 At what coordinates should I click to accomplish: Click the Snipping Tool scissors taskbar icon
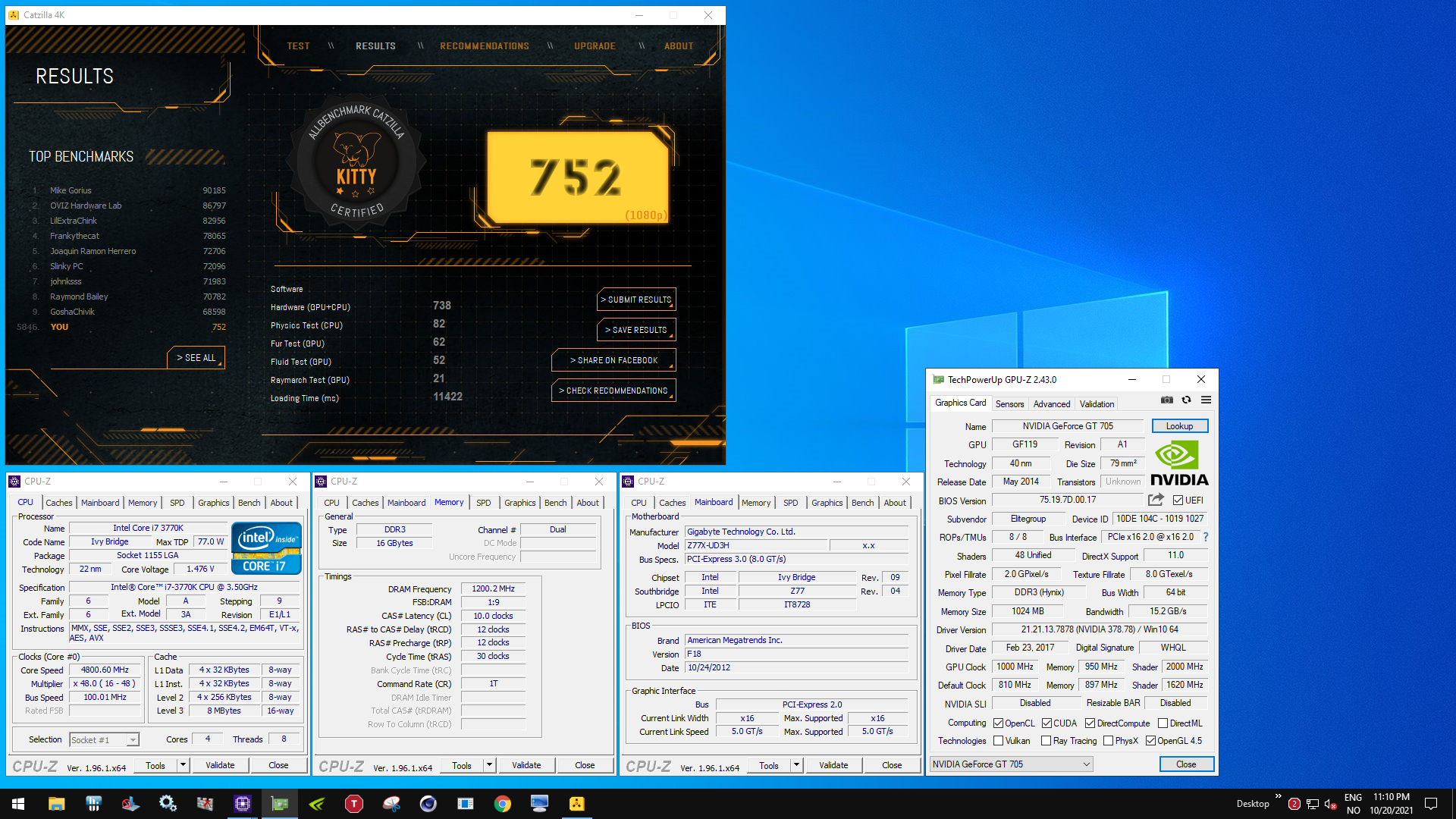pyautogui.click(x=391, y=804)
